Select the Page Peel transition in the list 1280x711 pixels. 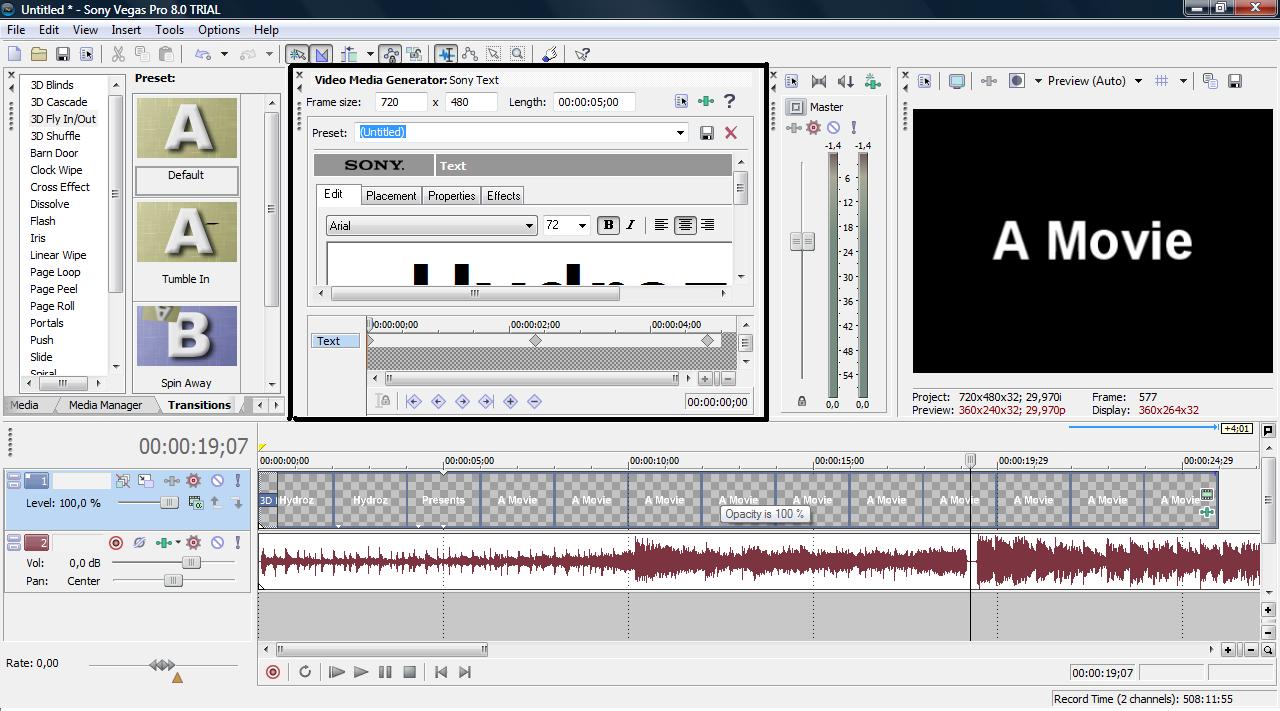coord(53,289)
